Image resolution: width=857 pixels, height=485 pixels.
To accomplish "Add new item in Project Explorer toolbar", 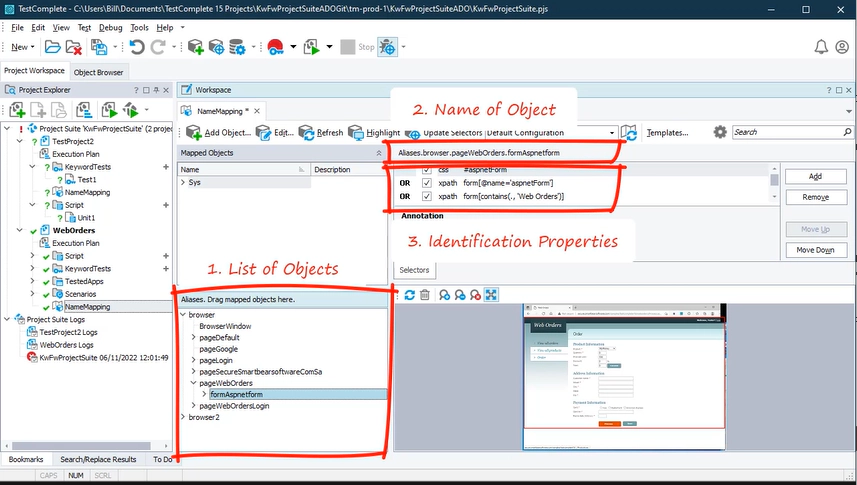I will [x=17, y=110].
